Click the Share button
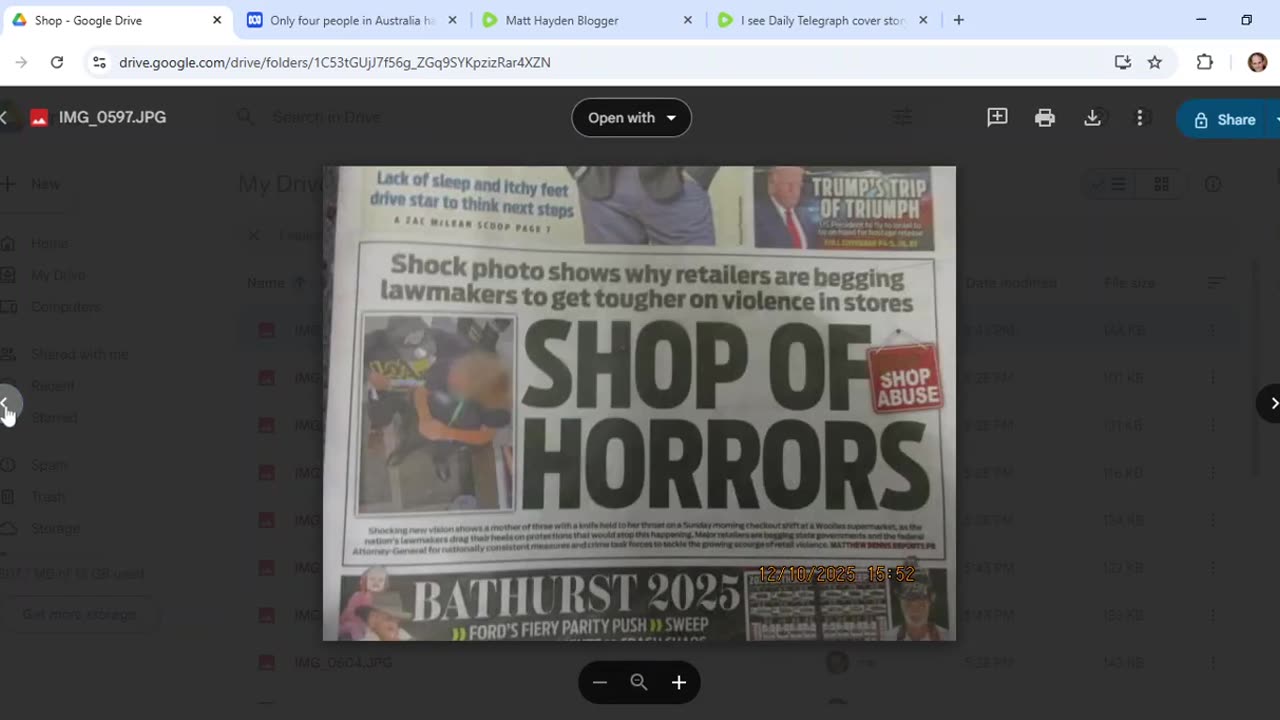Screen dimensions: 1280x720 (1226, 119)
